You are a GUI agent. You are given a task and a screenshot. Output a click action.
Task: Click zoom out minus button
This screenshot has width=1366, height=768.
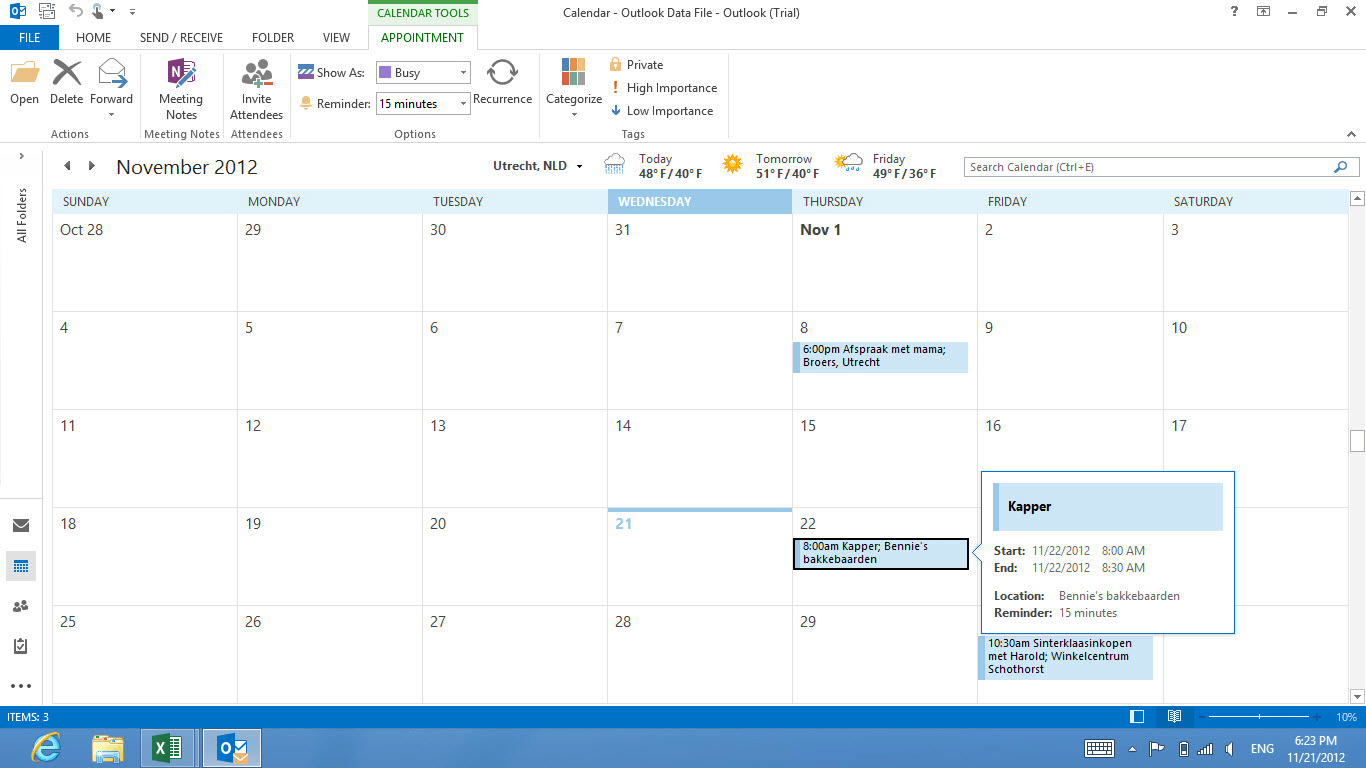coord(1203,717)
